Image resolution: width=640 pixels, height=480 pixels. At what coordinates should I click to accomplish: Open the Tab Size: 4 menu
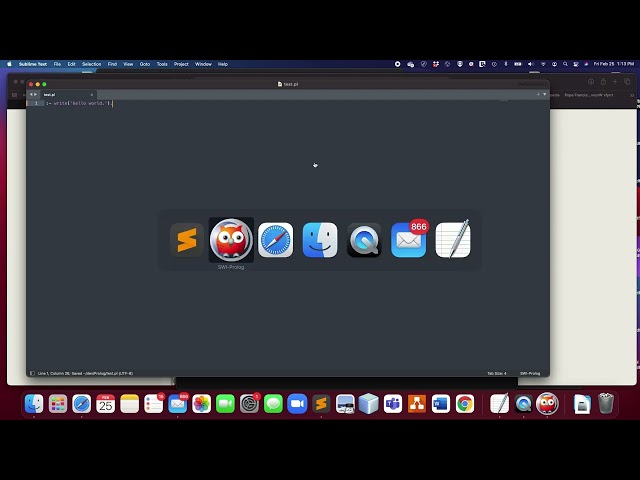click(x=497, y=373)
